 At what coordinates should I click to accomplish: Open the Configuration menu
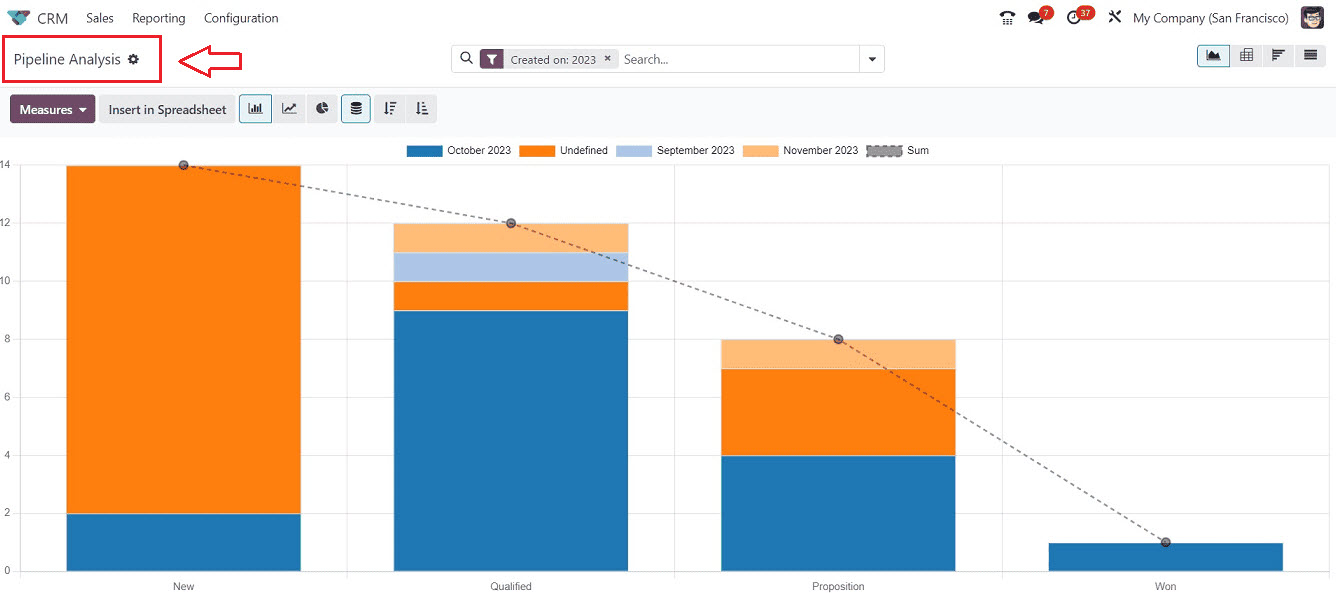point(241,18)
